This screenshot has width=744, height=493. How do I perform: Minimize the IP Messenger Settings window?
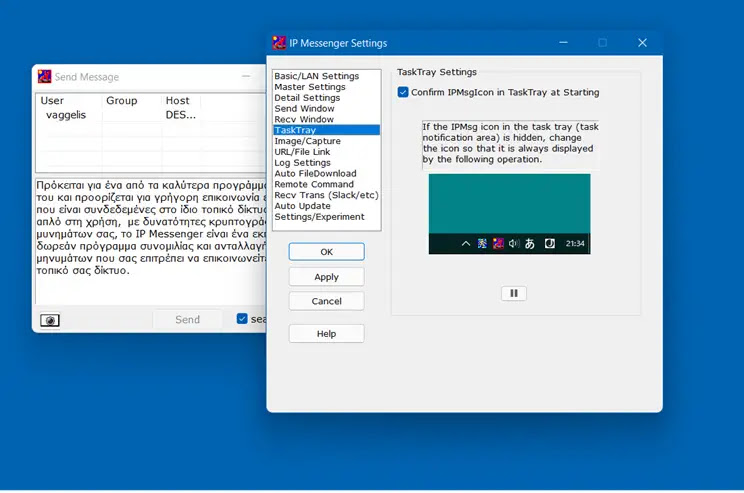pyautogui.click(x=563, y=43)
